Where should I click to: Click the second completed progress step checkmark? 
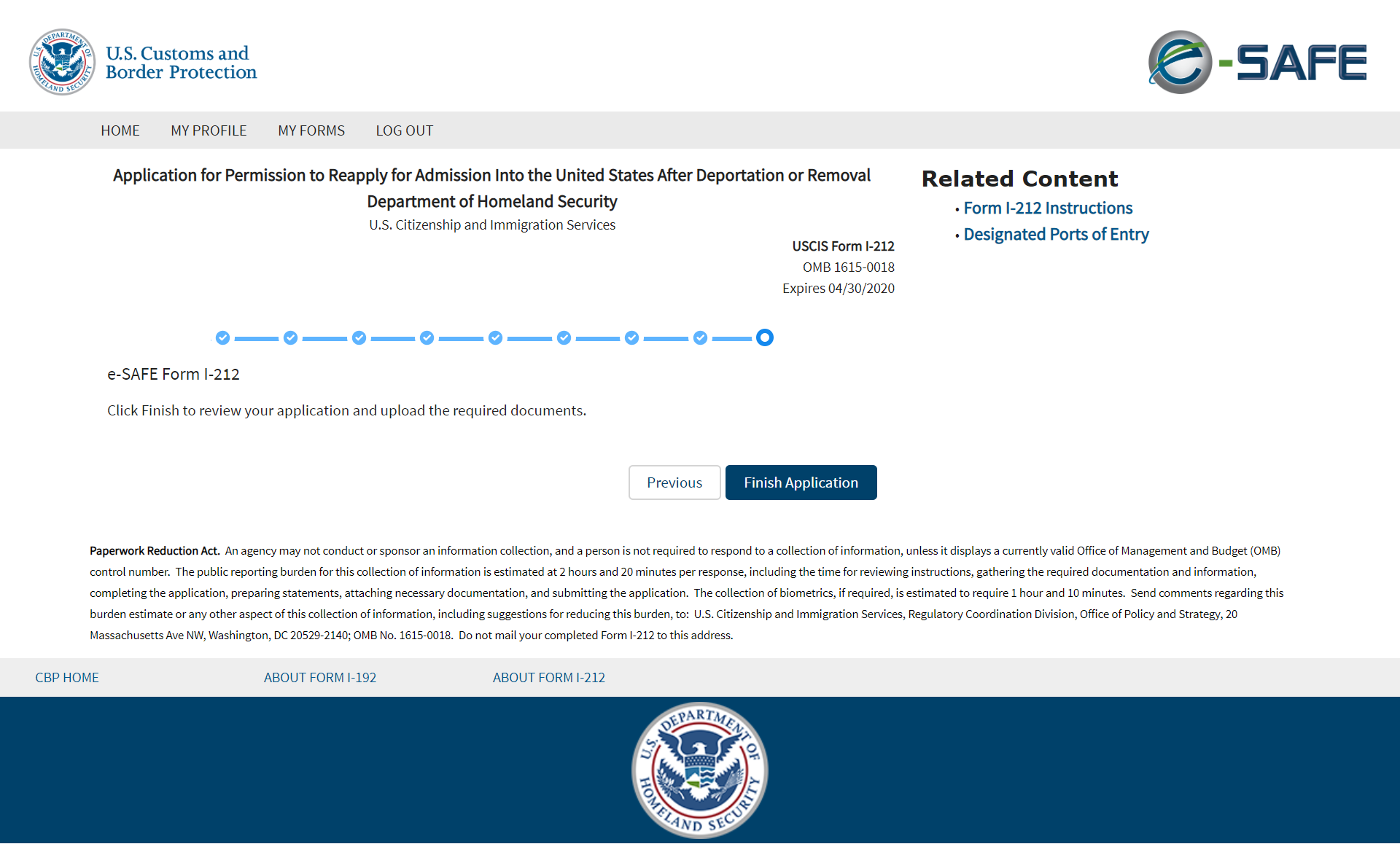click(290, 337)
